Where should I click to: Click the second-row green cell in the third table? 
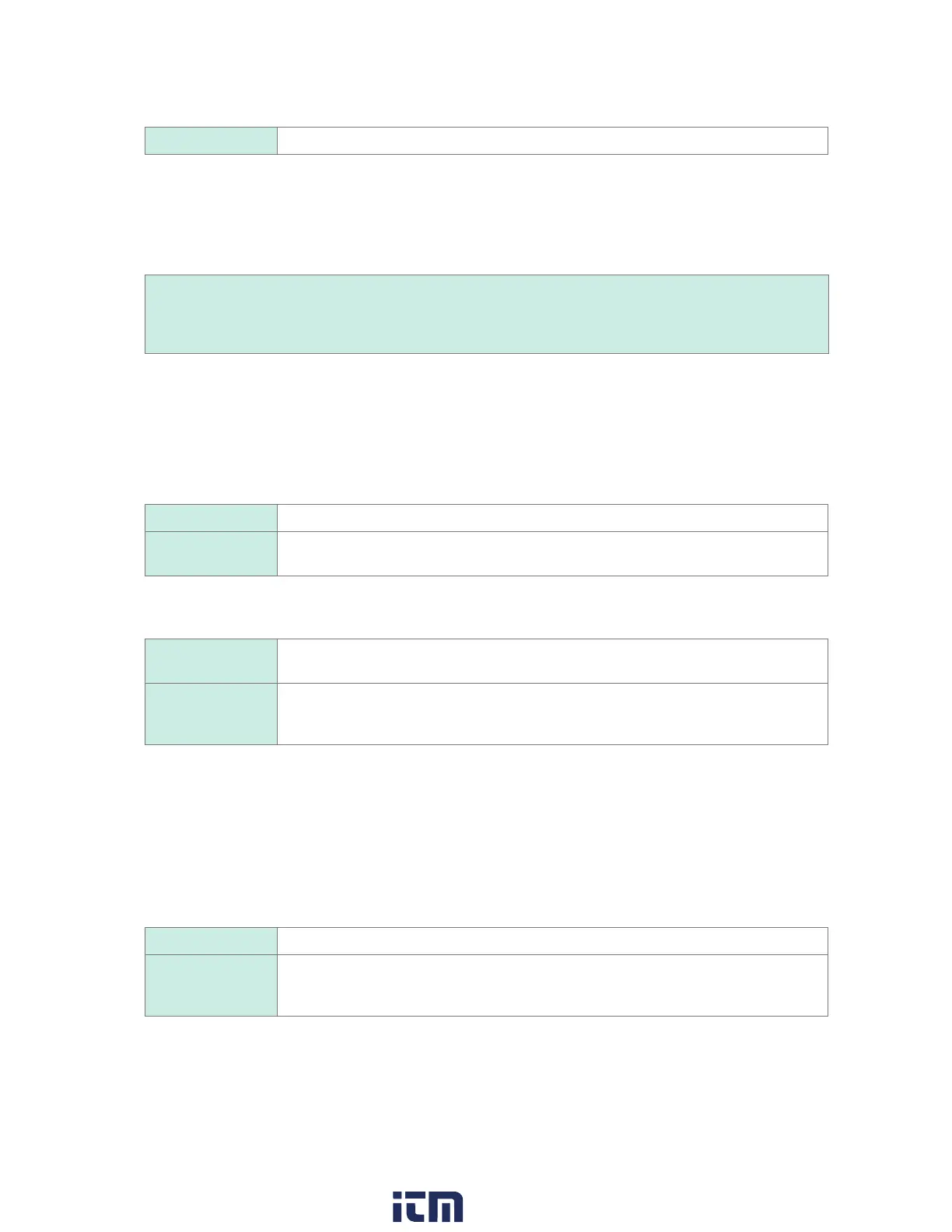point(211,714)
